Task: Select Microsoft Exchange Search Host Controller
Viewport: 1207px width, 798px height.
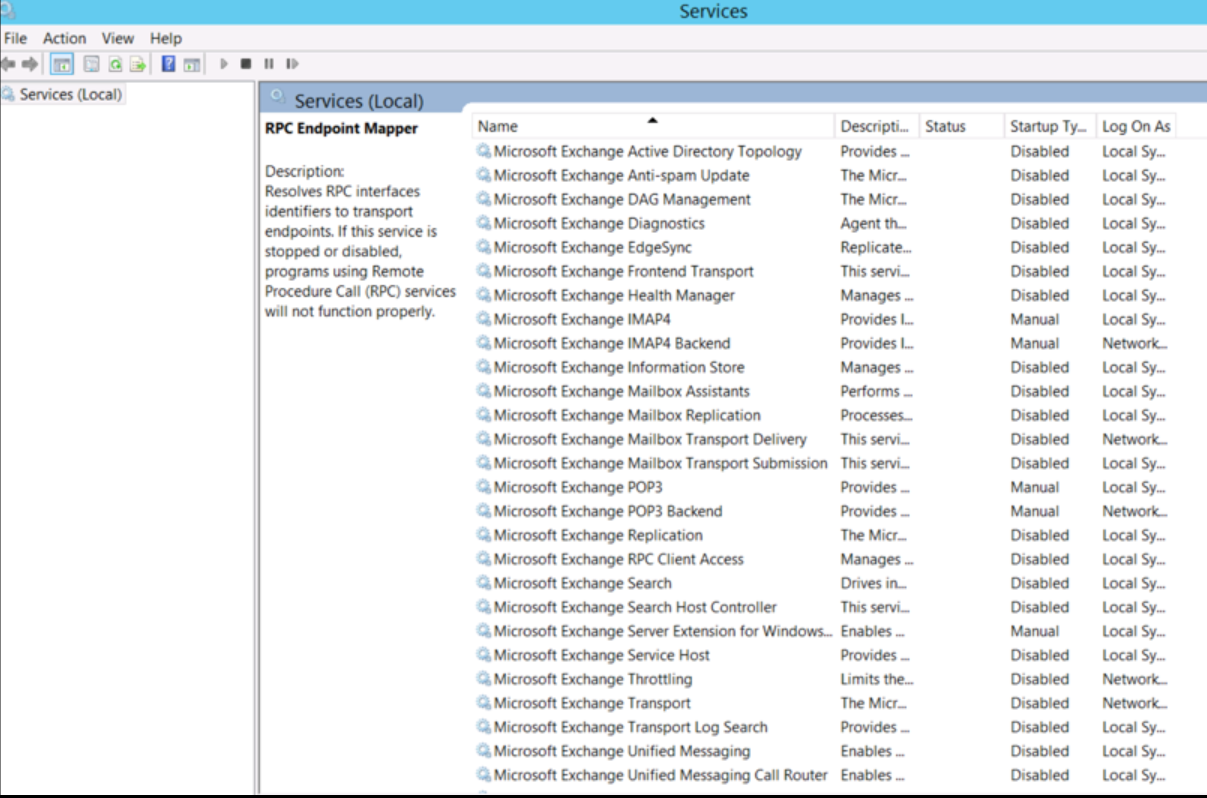Action: click(x=635, y=608)
